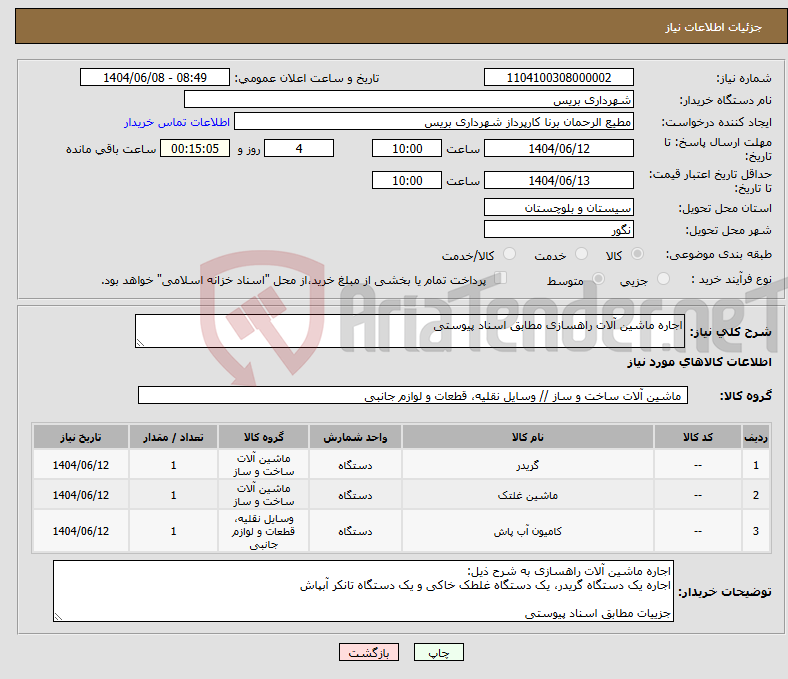Select the خدمت radio button
Screen dimensions: 788x679
(581, 254)
